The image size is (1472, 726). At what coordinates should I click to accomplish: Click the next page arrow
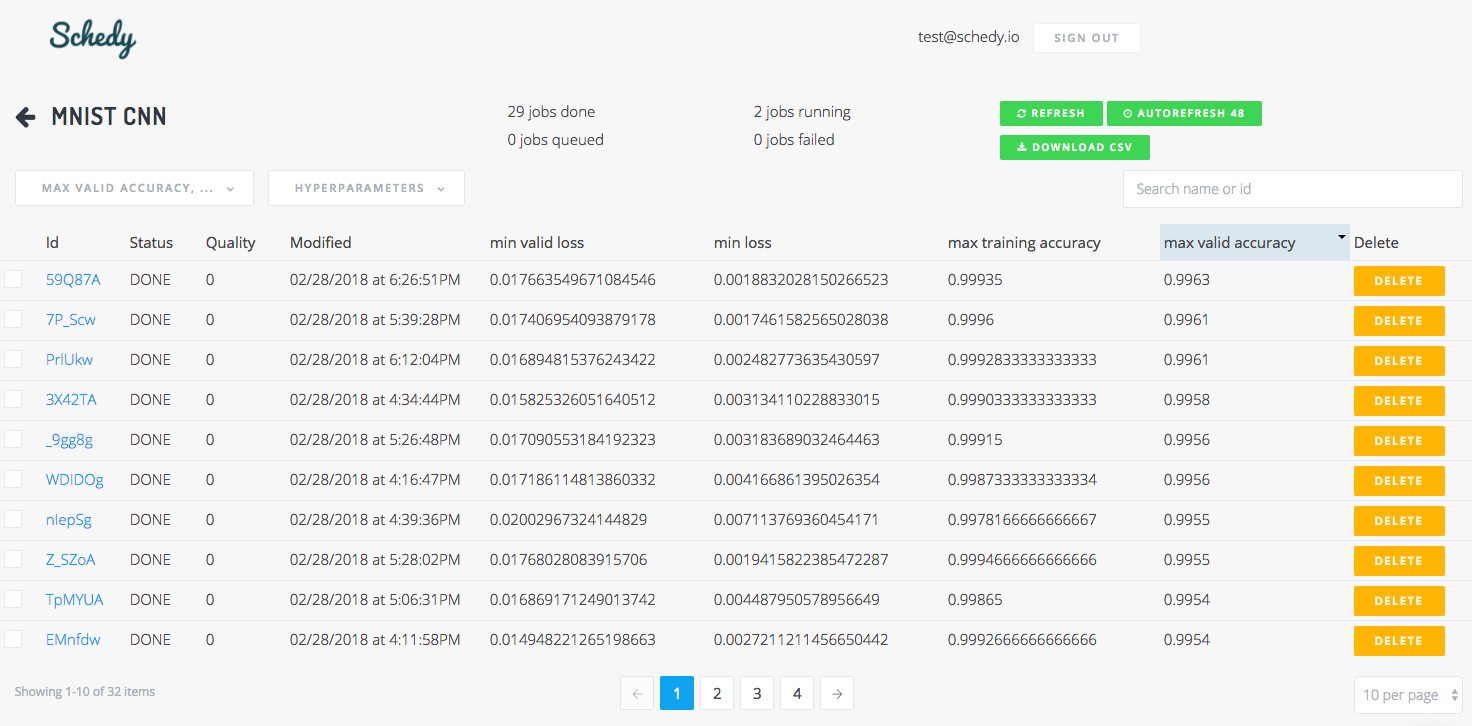[837, 693]
